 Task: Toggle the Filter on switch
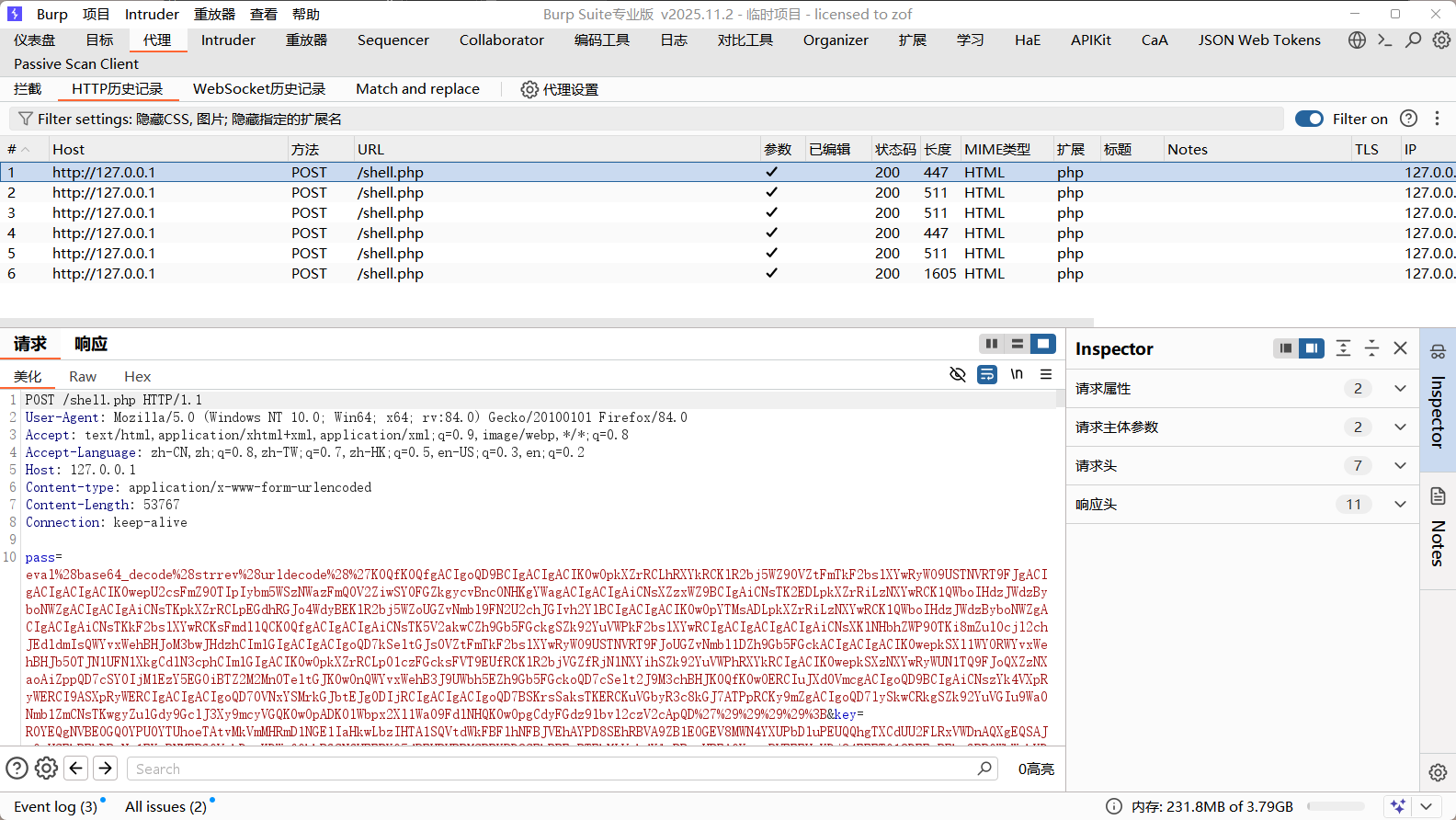tap(1309, 119)
